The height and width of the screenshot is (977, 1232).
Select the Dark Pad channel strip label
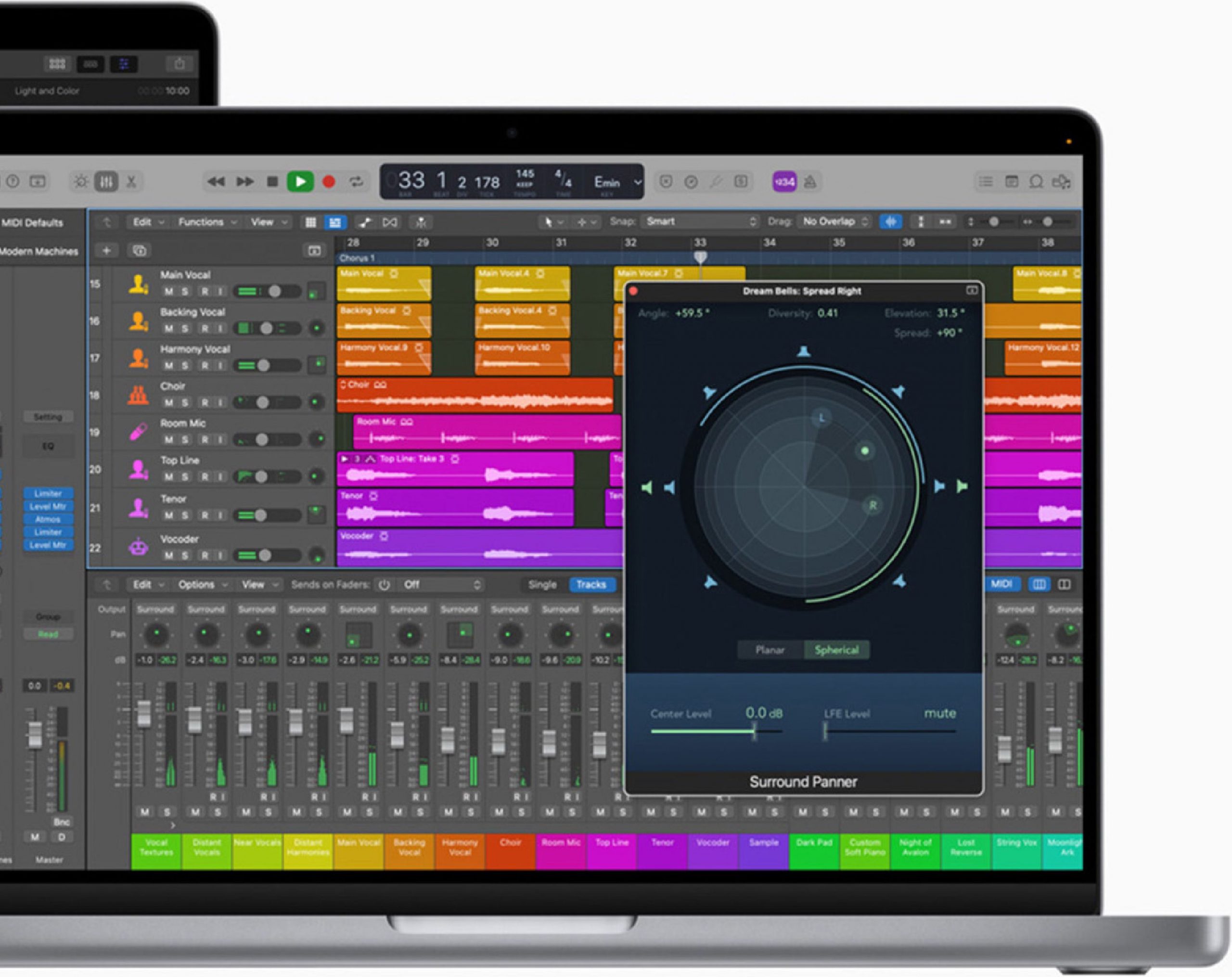click(814, 852)
